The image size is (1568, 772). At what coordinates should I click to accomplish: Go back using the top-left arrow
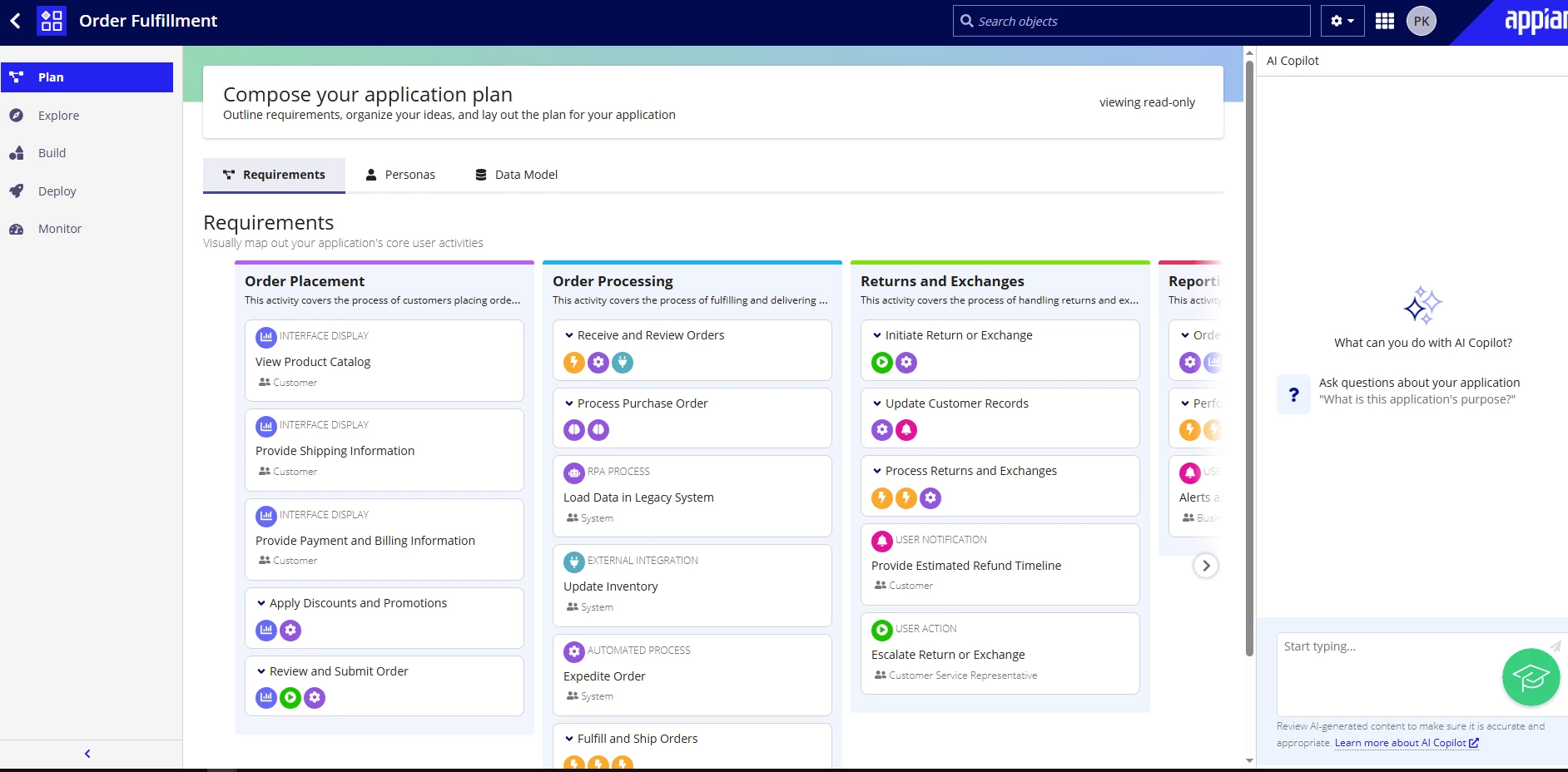pos(15,21)
